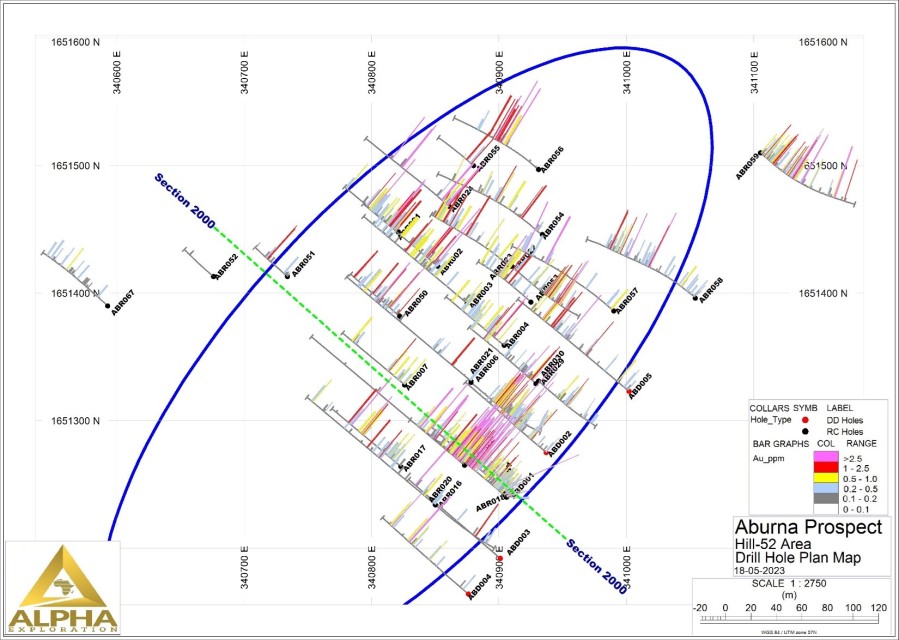This screenshot has height=640, width=899.
Task: Click the ABD003 hole label
Action: click(518, 542)
